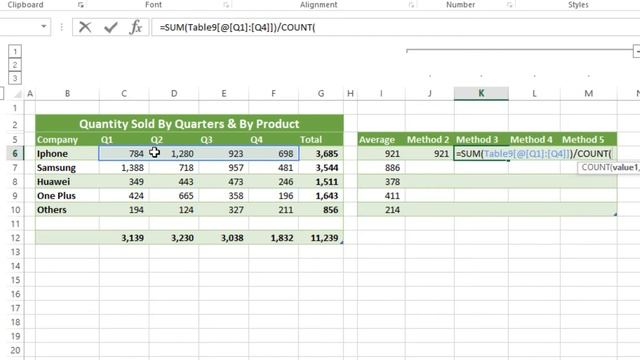Select the highlighted column K header

point(481,93)
